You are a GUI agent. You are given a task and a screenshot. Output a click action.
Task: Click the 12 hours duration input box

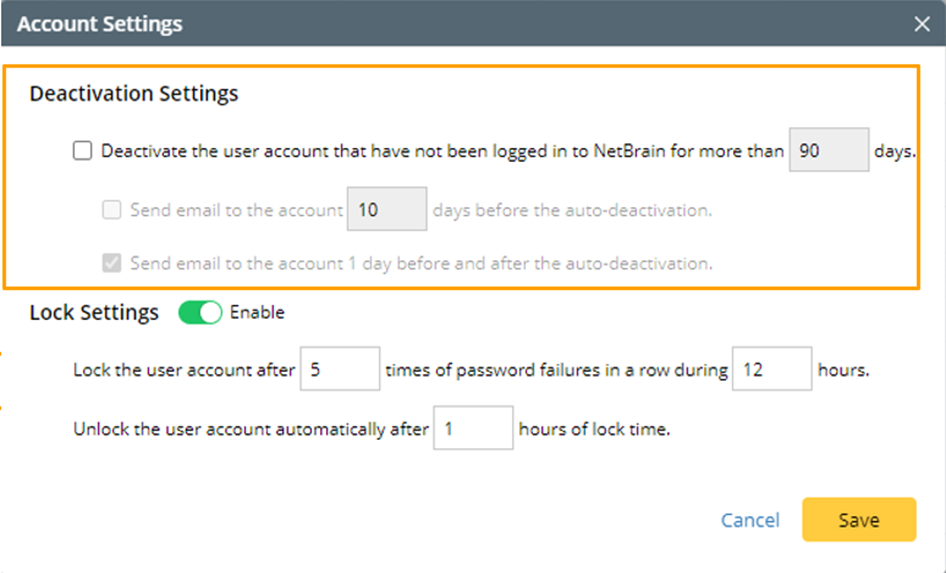(771, 370)
